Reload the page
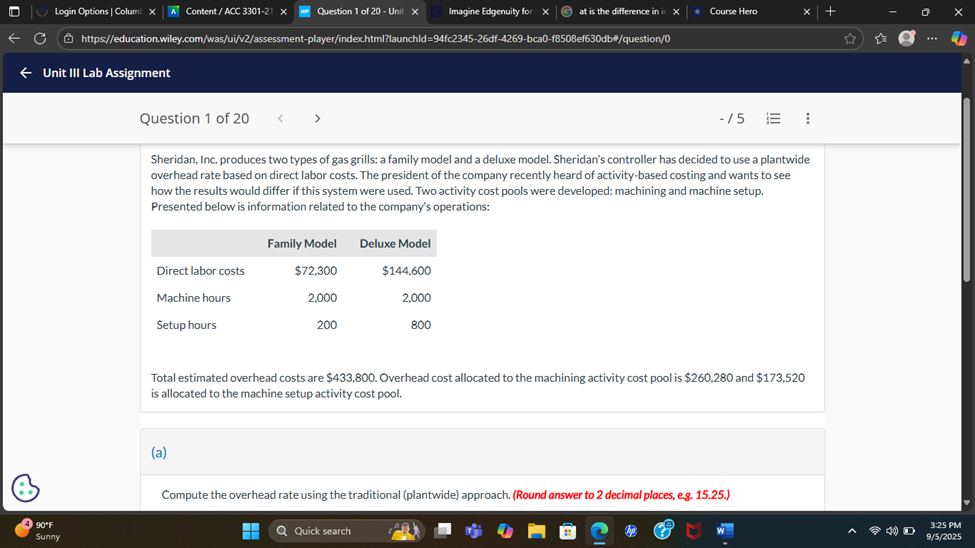The width and height of the screenshot is (975, 548). pyautogui.click(x=40, y=39)
